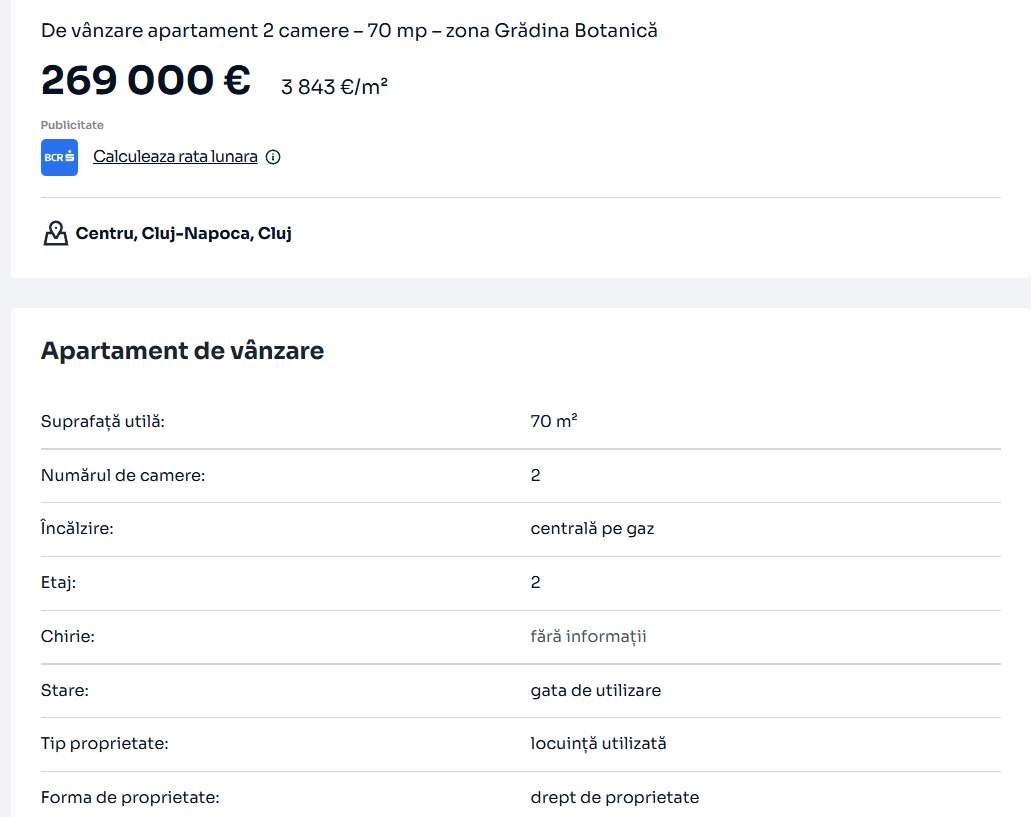Click the 70 m² surface value
This screenshot has width=1031, height=817.
click(553, 422)
